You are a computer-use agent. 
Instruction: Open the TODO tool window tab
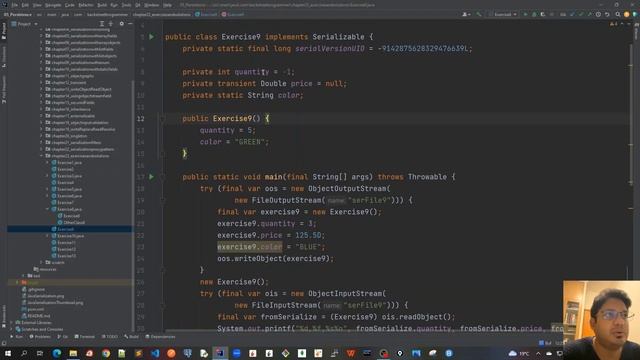click(109, 337)
